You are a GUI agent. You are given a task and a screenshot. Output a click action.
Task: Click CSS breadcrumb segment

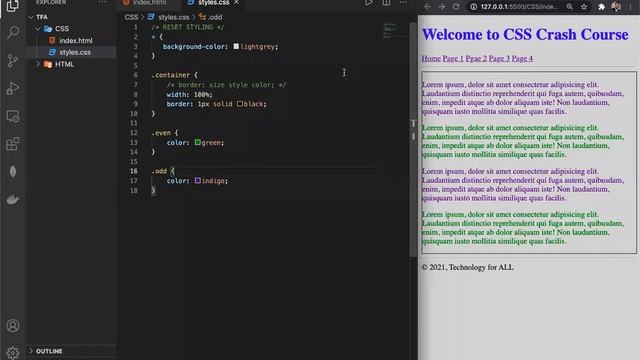(x=131, y=17)
